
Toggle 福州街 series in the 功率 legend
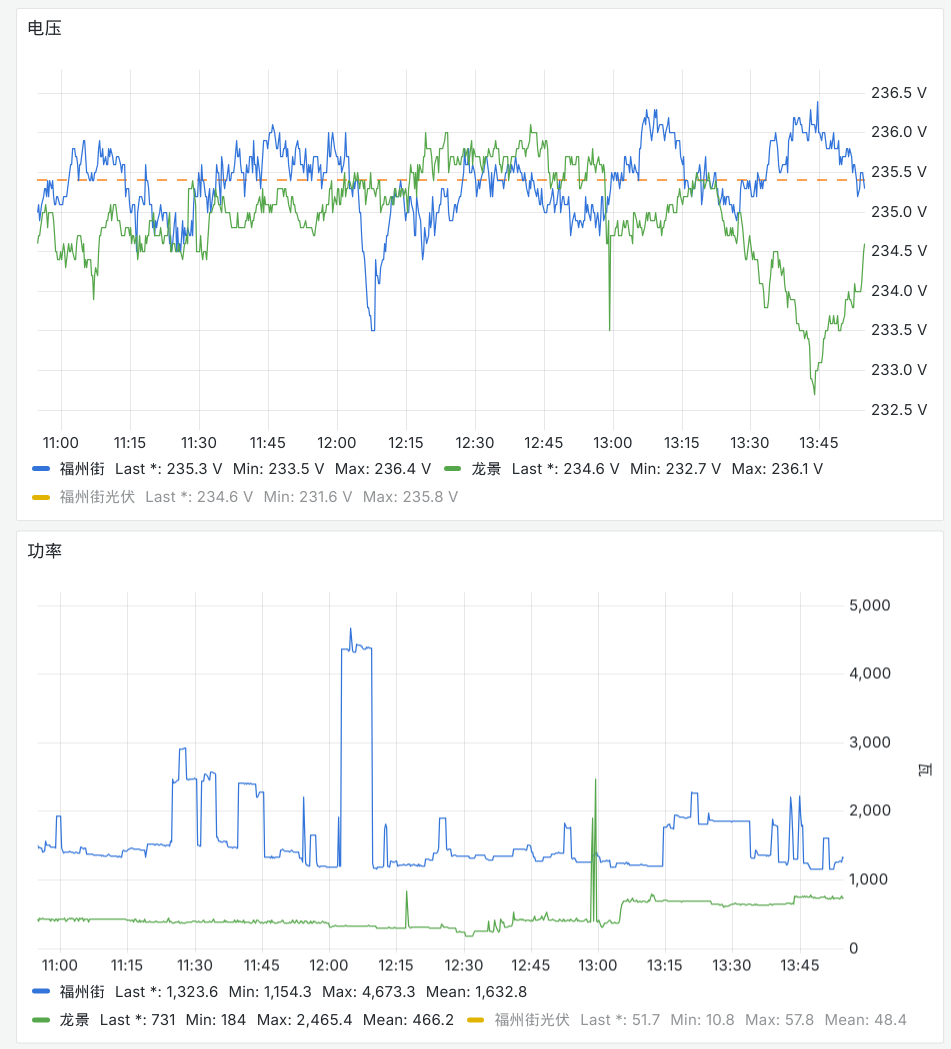pyautogui.click(x=81, y=992)
